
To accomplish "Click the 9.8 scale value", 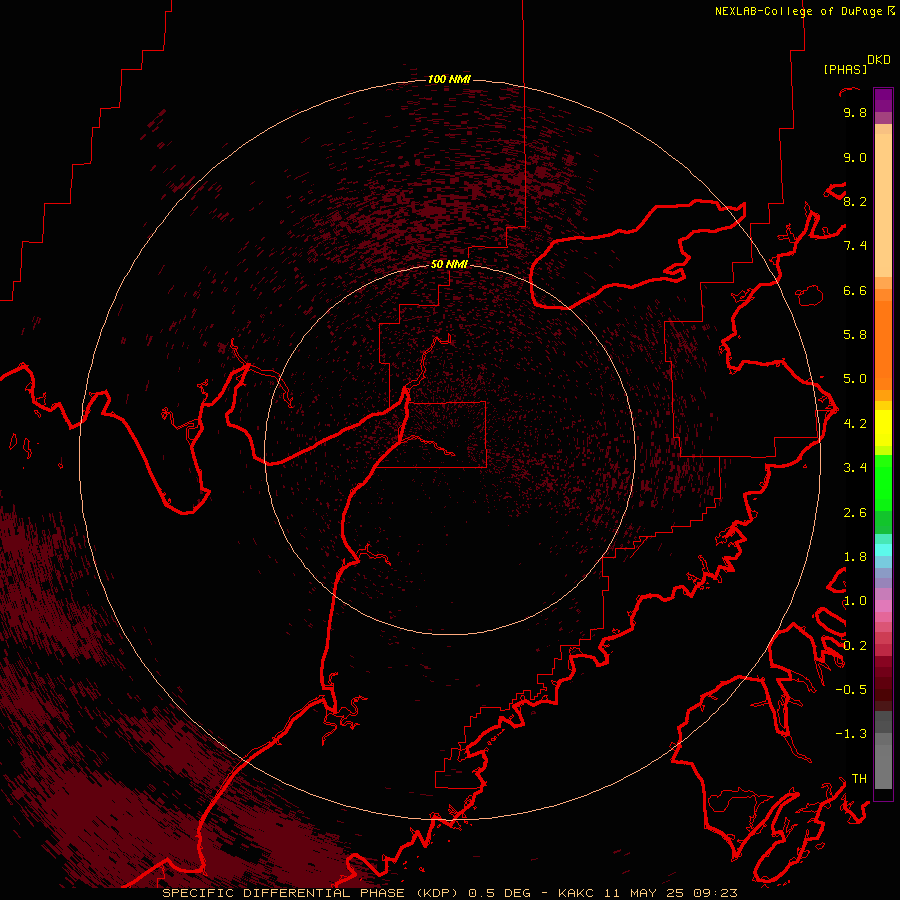I will click(855, 112).
